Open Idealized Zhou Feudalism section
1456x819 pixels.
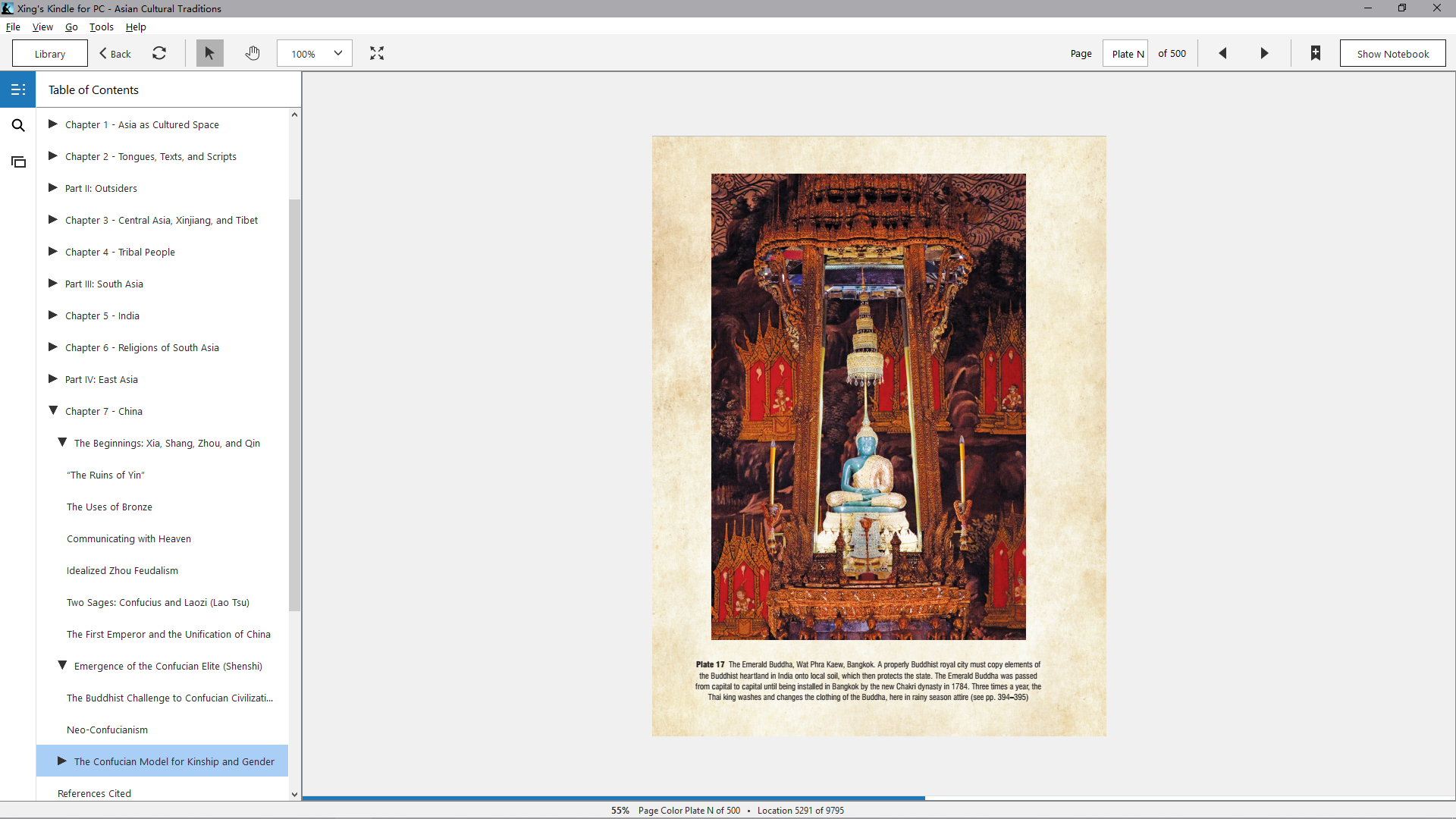[122, 570]
